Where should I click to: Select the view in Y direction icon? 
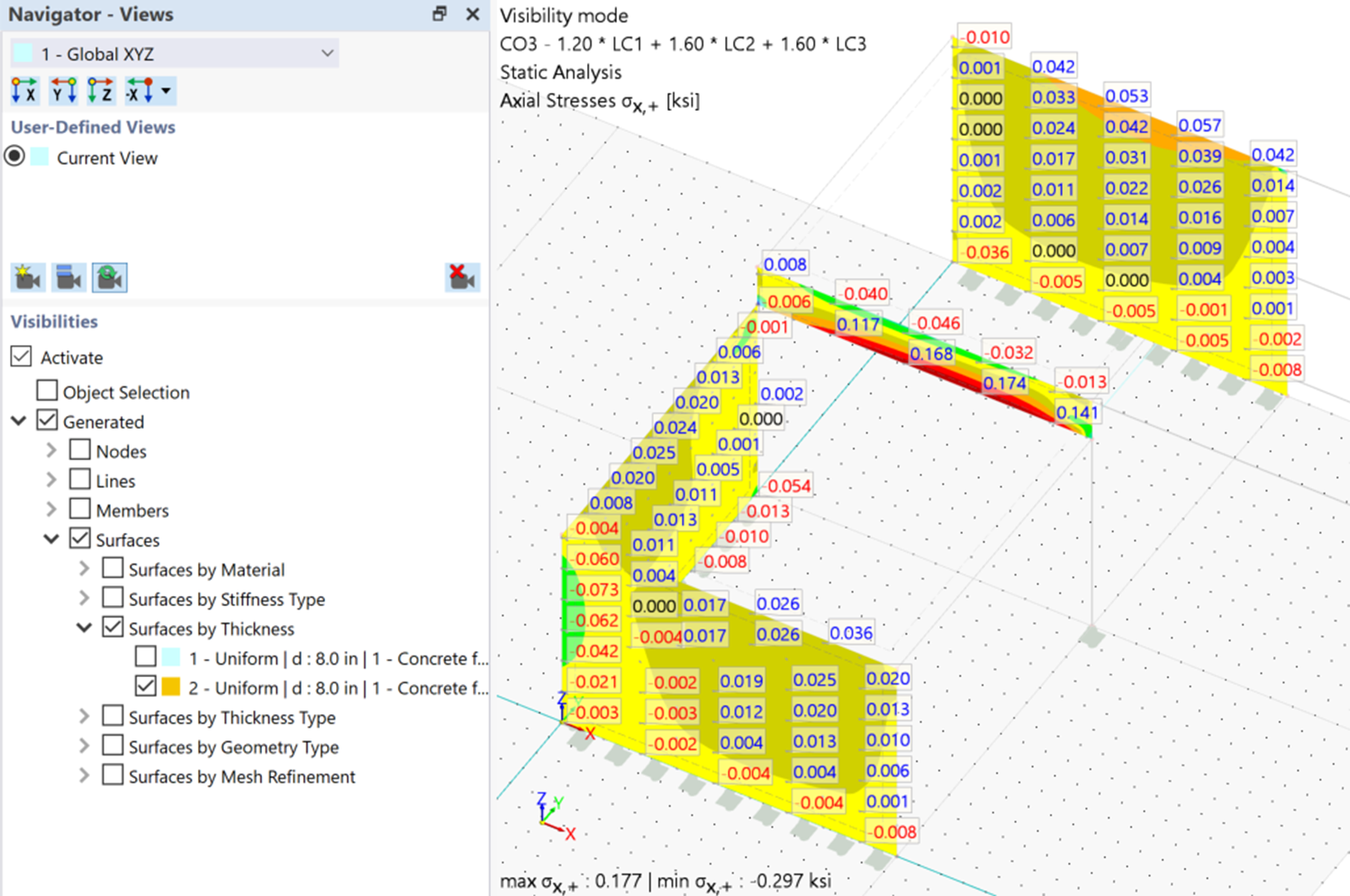(x=63, y=91)
